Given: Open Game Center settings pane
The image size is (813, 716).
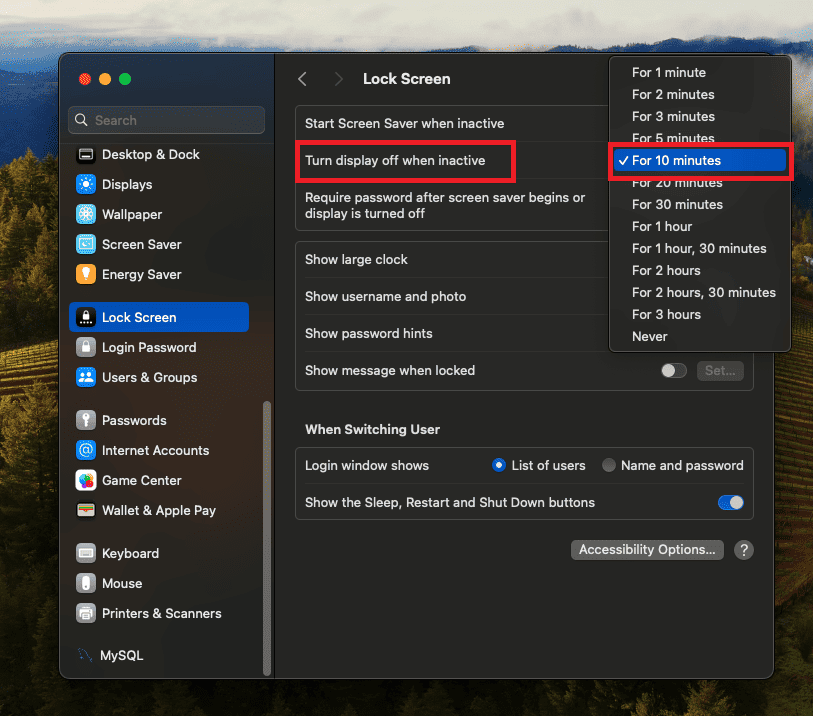Looking at the screenshot, I should point(159,481).
